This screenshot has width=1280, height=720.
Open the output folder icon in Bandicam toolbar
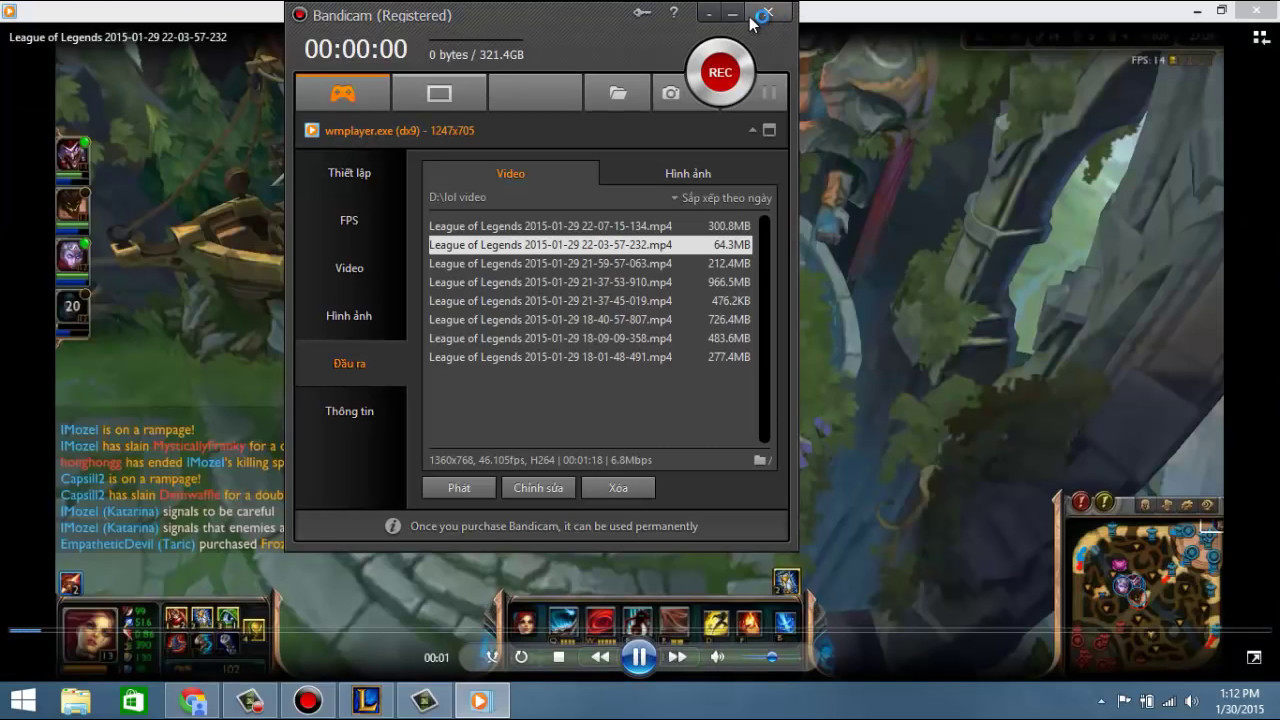[618, 93]
